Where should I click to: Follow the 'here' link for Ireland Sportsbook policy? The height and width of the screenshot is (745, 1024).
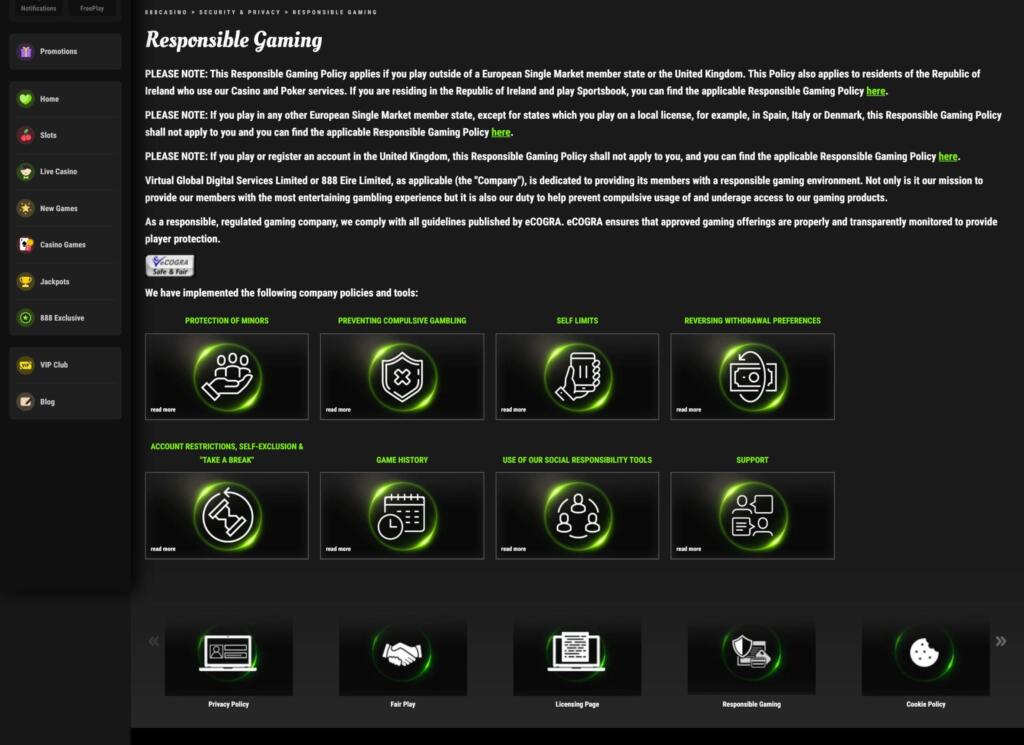[876, 91]
